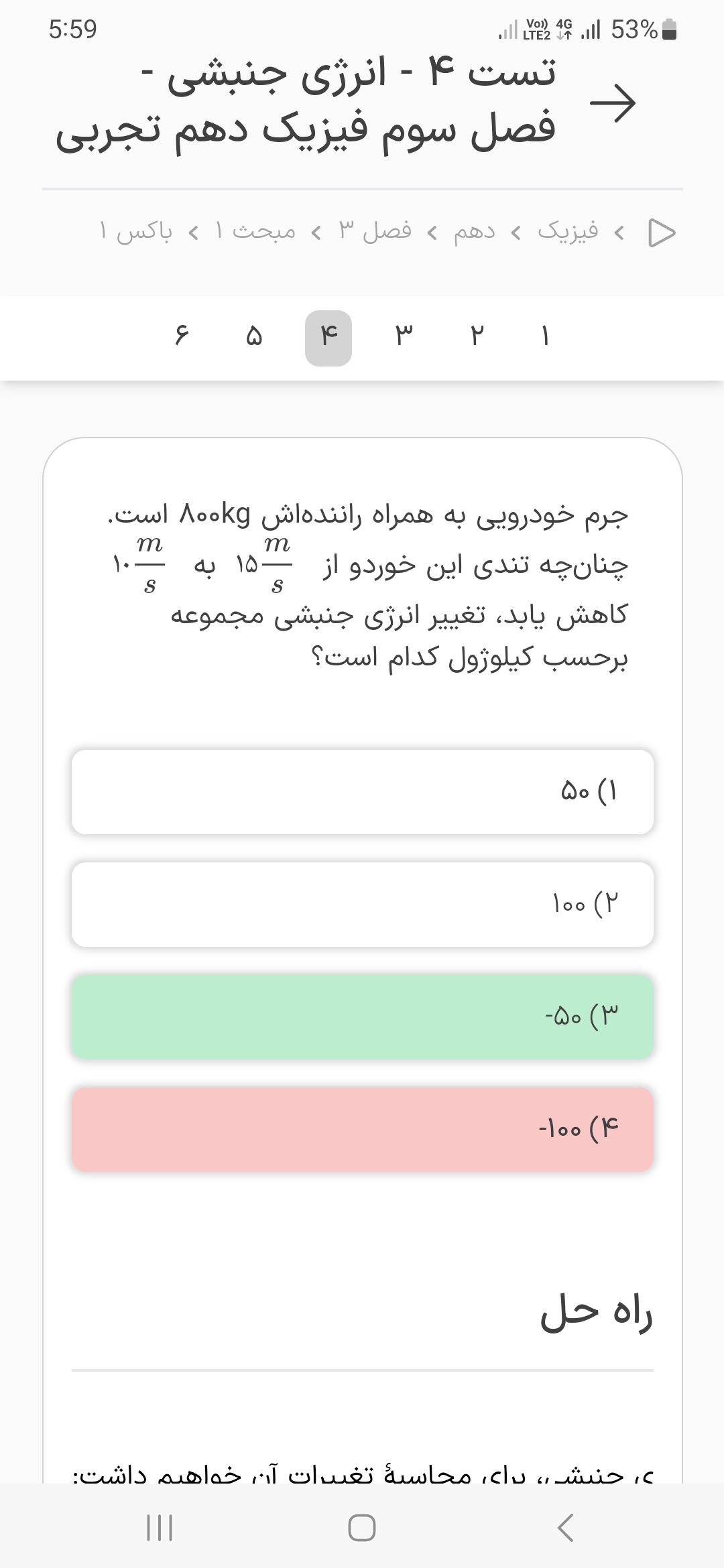Open باکس ۱ breadcrumb
Image resolution: width=724 pixels, height=1568 pixels.
pyautogui.click(x=136, y=232)
